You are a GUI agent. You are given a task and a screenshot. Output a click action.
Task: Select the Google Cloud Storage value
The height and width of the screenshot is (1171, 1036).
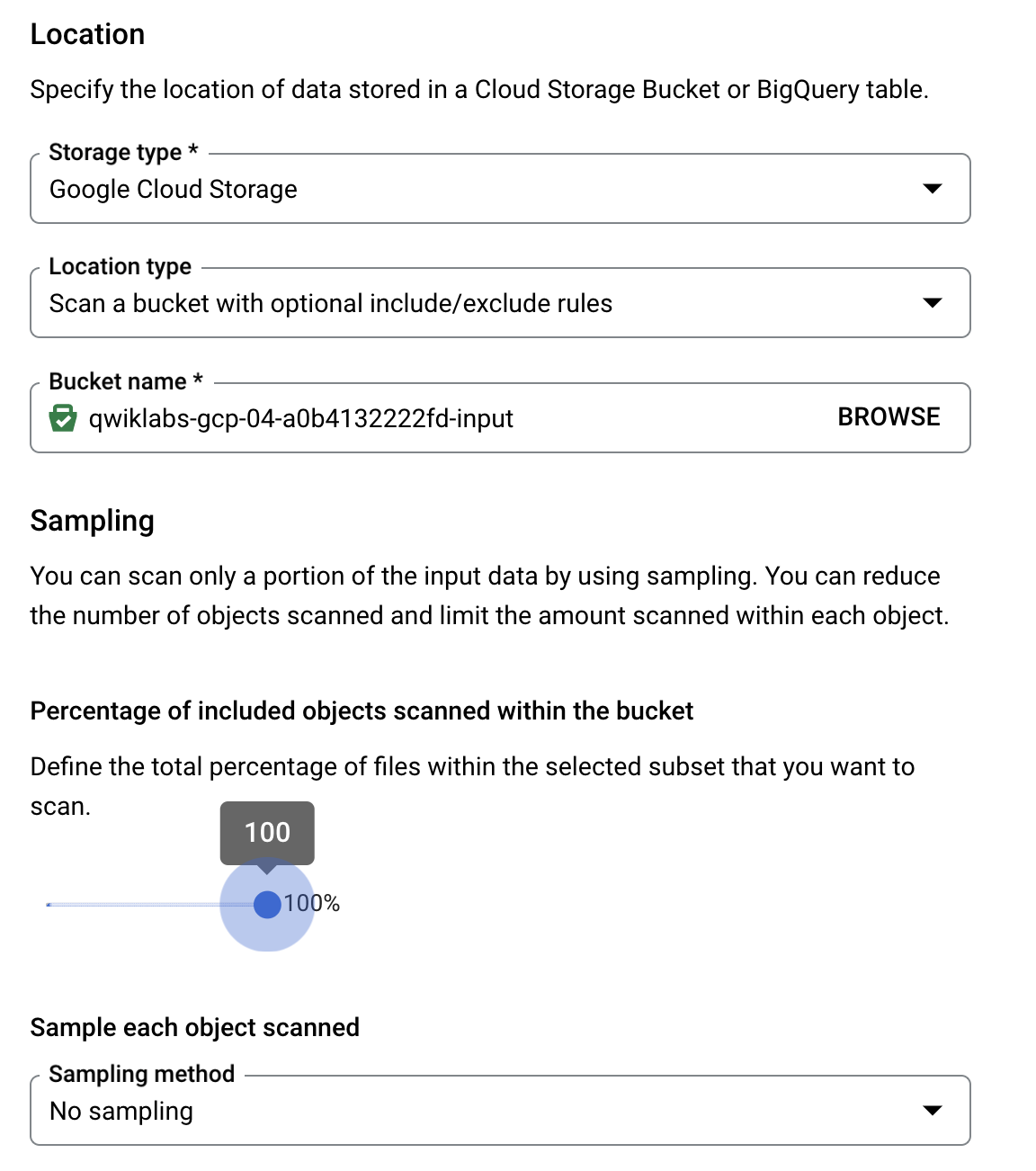174,189
